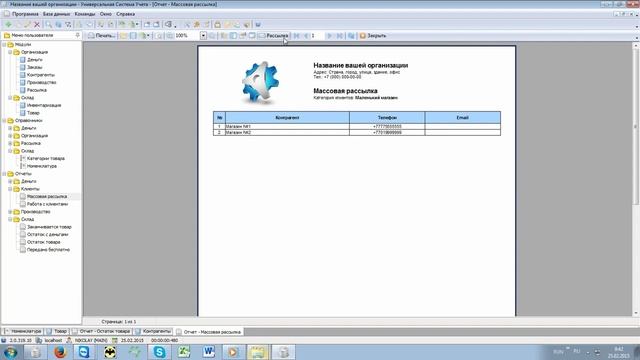
Task: Open the Word taskbar icon
Action: click(x=209, y=352)
